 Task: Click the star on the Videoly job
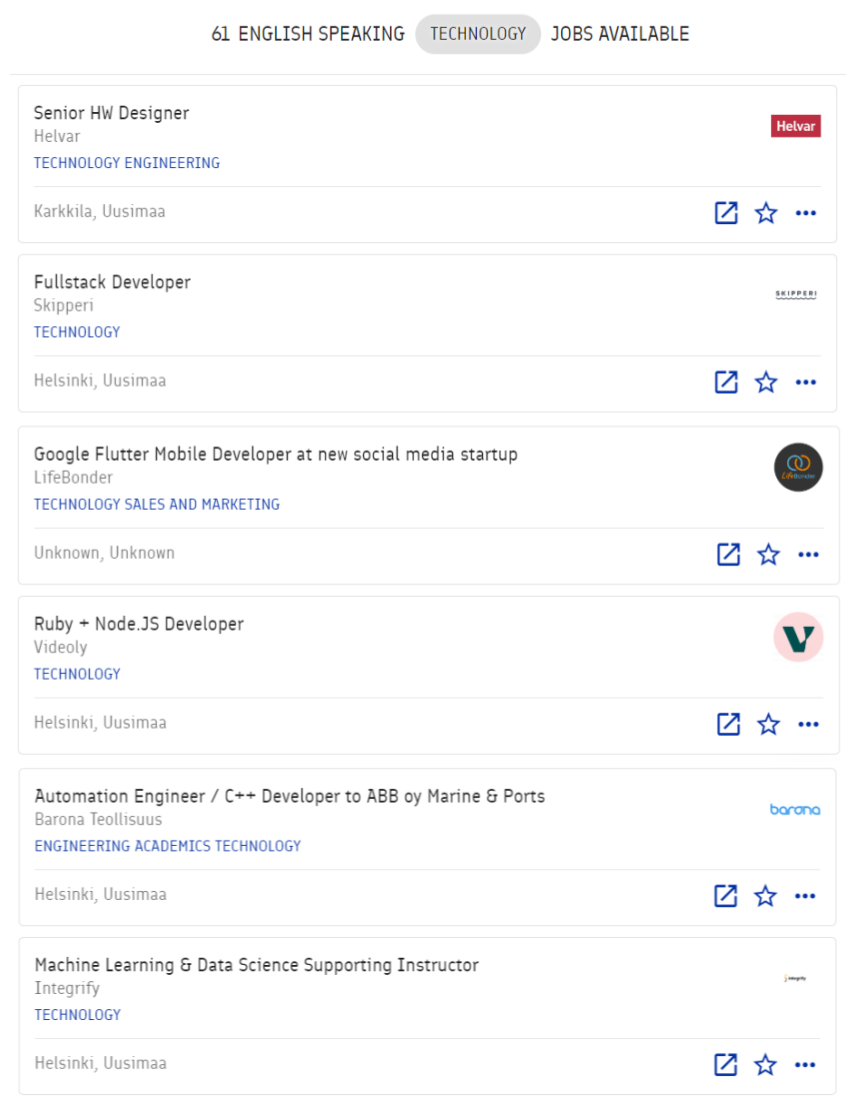click(769, 724)
